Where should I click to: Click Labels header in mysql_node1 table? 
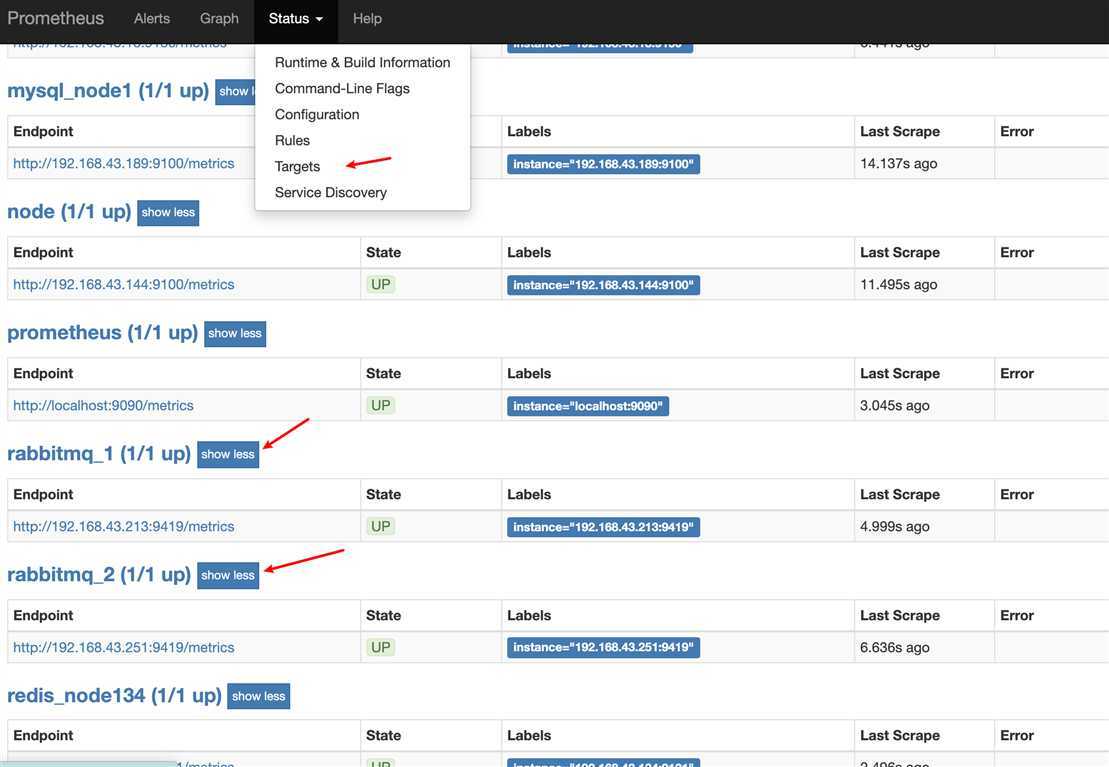coord(529,132)
